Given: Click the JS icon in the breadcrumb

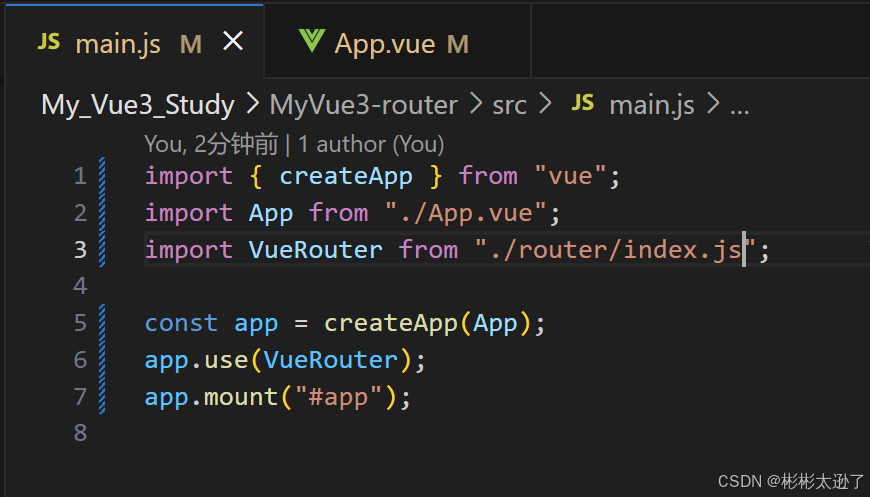Looking at the screenshot, I should click(583, 103).
